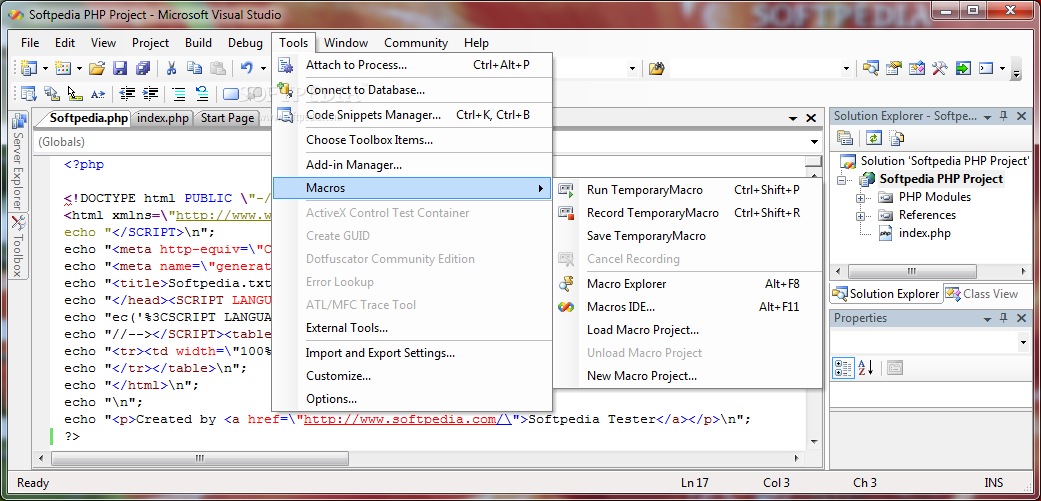This screenshot has width=1041, height=501.
Task: Click the Display Word Completion icon
Action: tap(98, 94)
